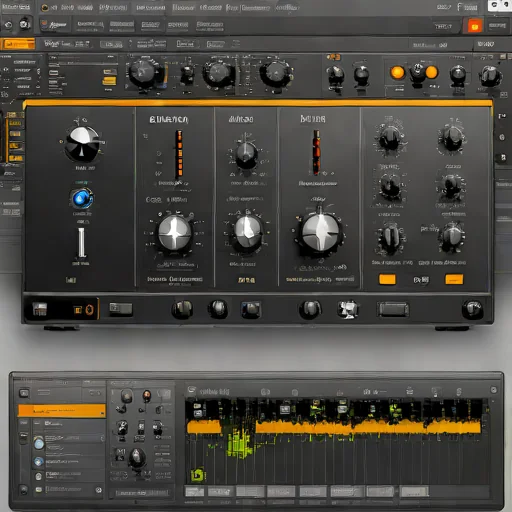Toggle the left orange round button in top rack

coord(397,72)
